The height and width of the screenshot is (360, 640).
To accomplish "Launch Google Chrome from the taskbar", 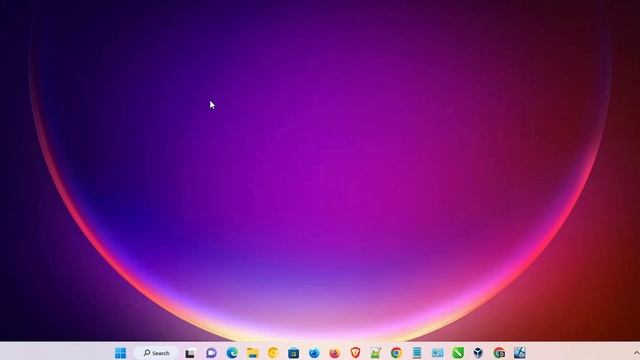I will tap(396, 353).
